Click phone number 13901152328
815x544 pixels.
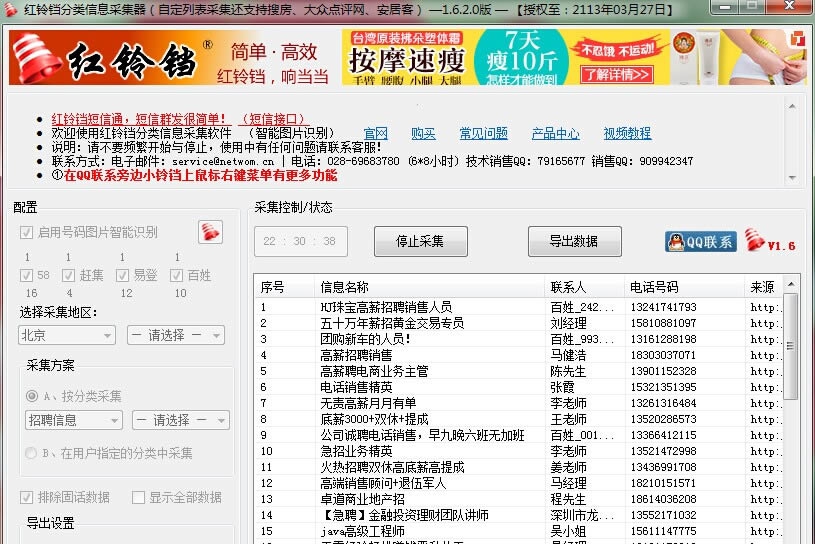pos(663,371)
